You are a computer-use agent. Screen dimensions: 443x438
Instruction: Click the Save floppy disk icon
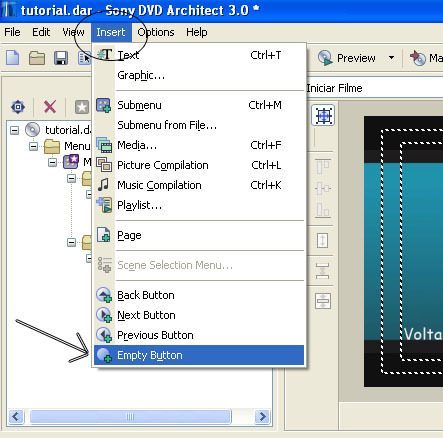tap(61, 58)
